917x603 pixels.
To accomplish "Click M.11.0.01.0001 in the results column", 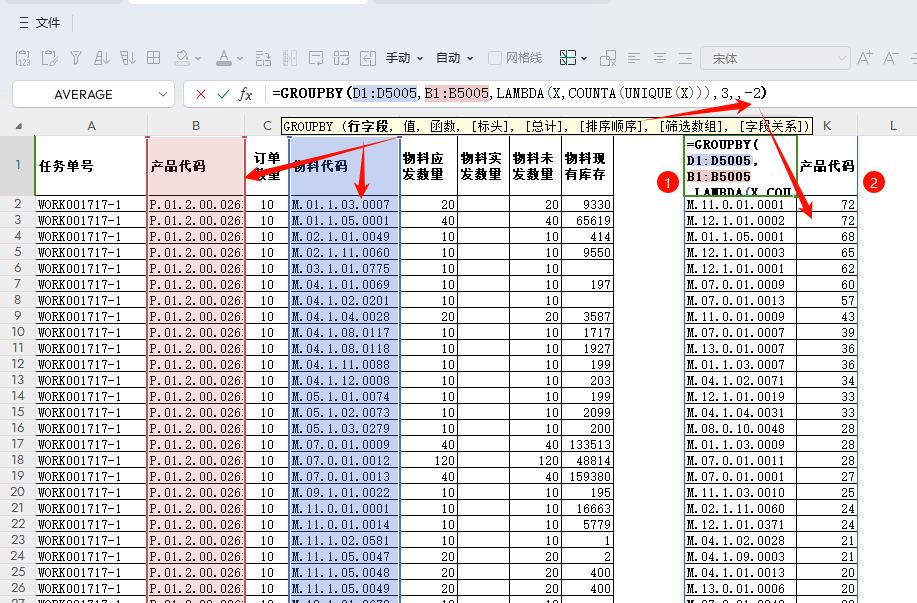I will [740, 204].
